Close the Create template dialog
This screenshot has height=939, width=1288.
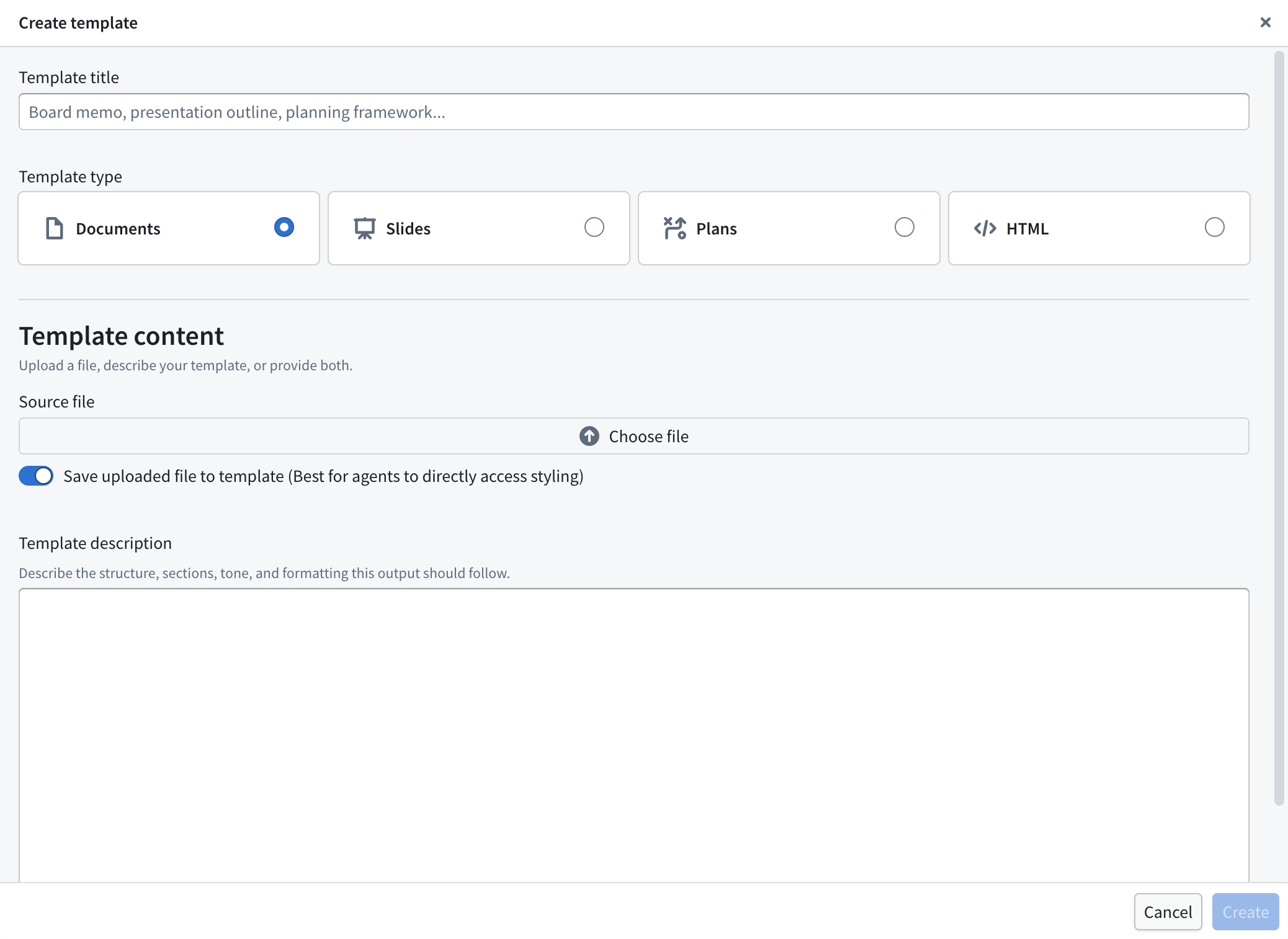pos(1266,22)
